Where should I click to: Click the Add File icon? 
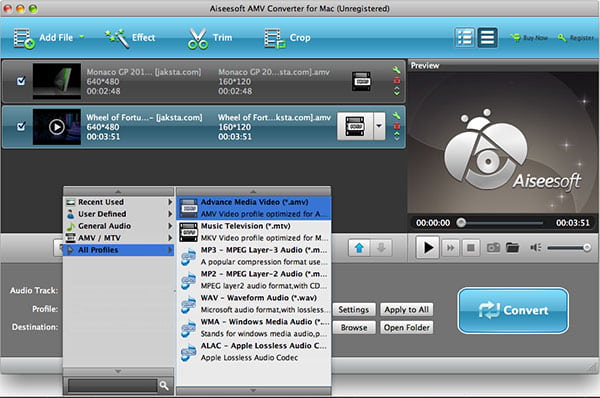(x=24, y=38)
